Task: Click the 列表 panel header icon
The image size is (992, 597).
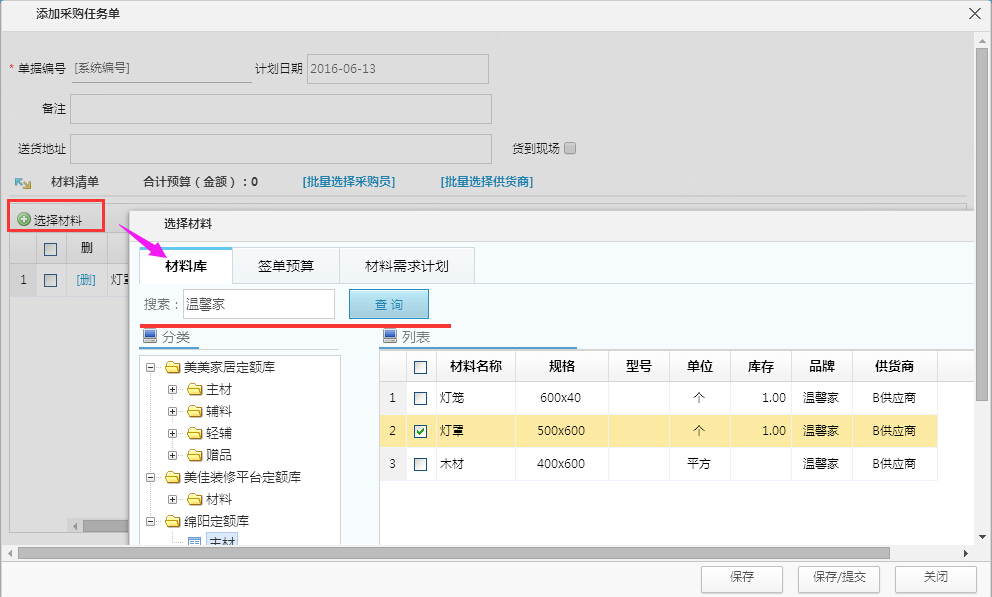Action: tap(386, 338)
